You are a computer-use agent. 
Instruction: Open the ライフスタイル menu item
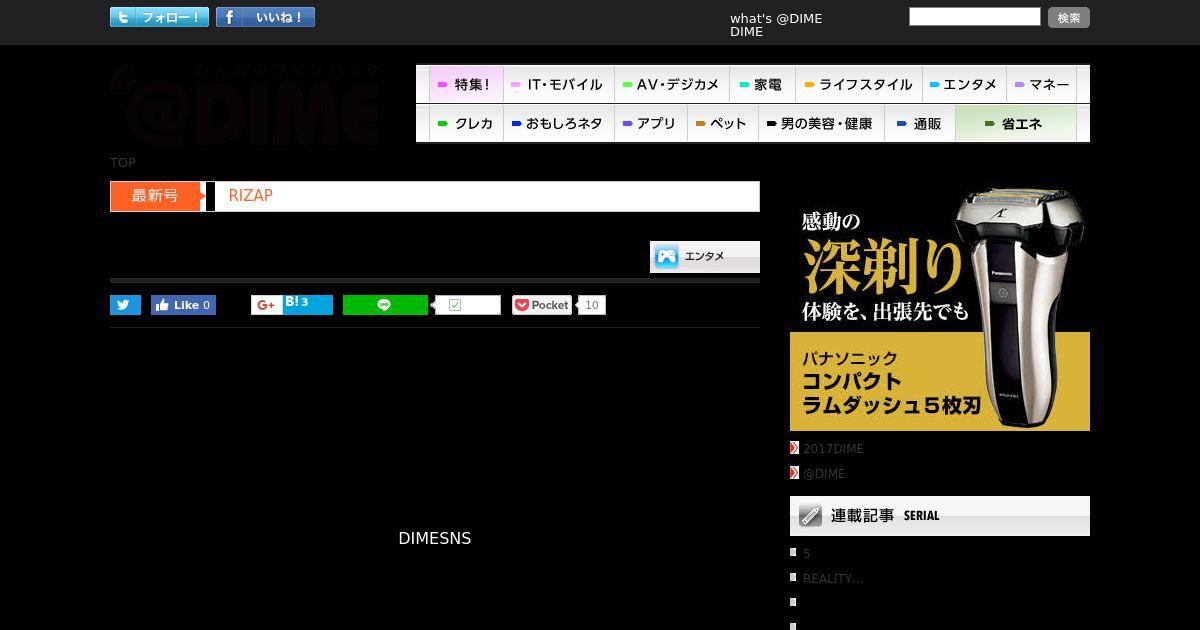[x=858, y=84]
